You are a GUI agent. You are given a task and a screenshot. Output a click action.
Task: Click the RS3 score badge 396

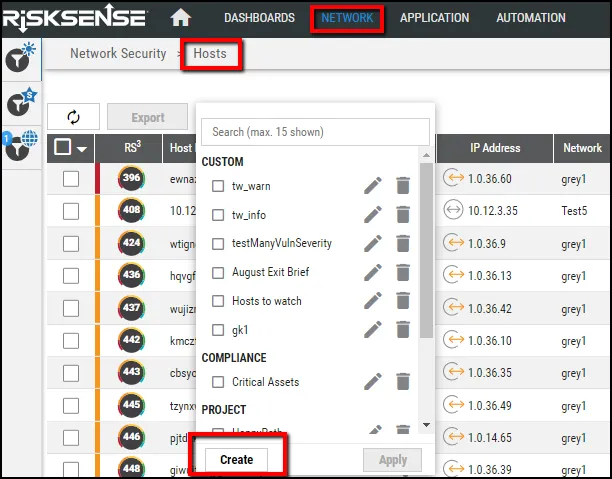pyautogui.click(x=131, y=178)
